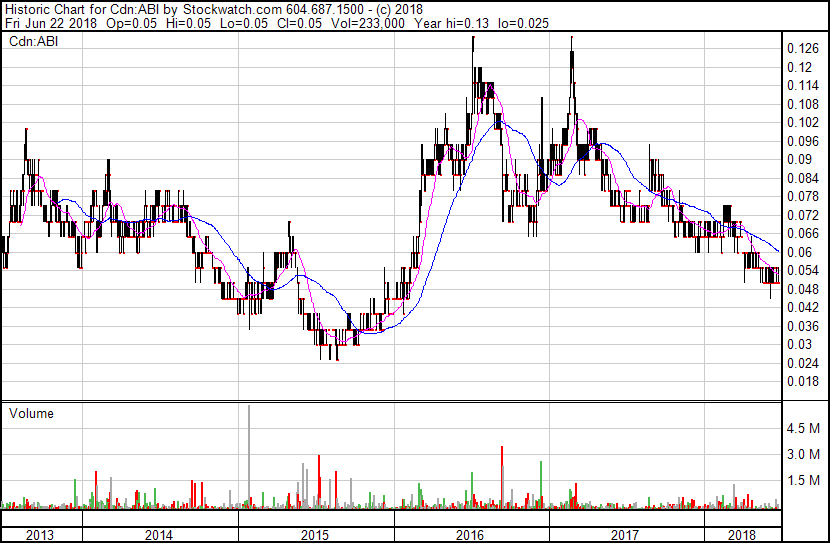Click the 4.5 M volume axis label

click(x=803, y=429)
